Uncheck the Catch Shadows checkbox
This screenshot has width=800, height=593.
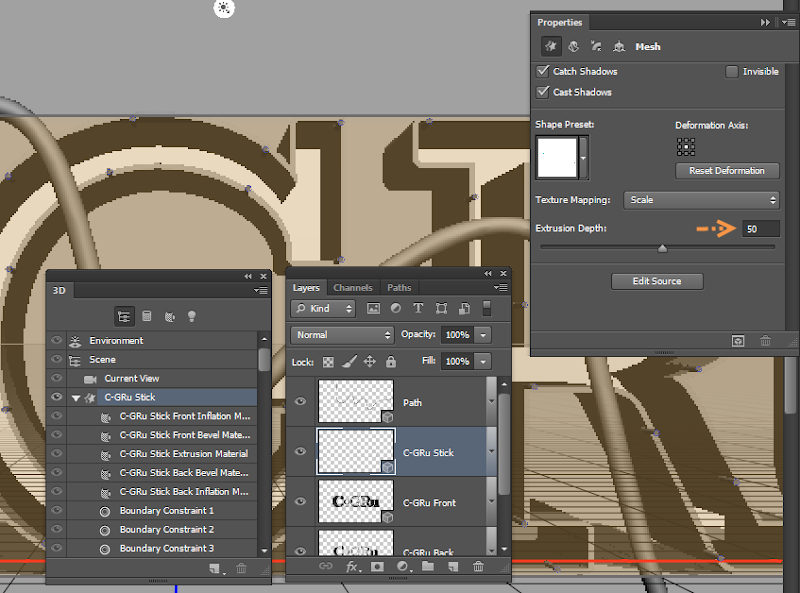coord(543,72)
